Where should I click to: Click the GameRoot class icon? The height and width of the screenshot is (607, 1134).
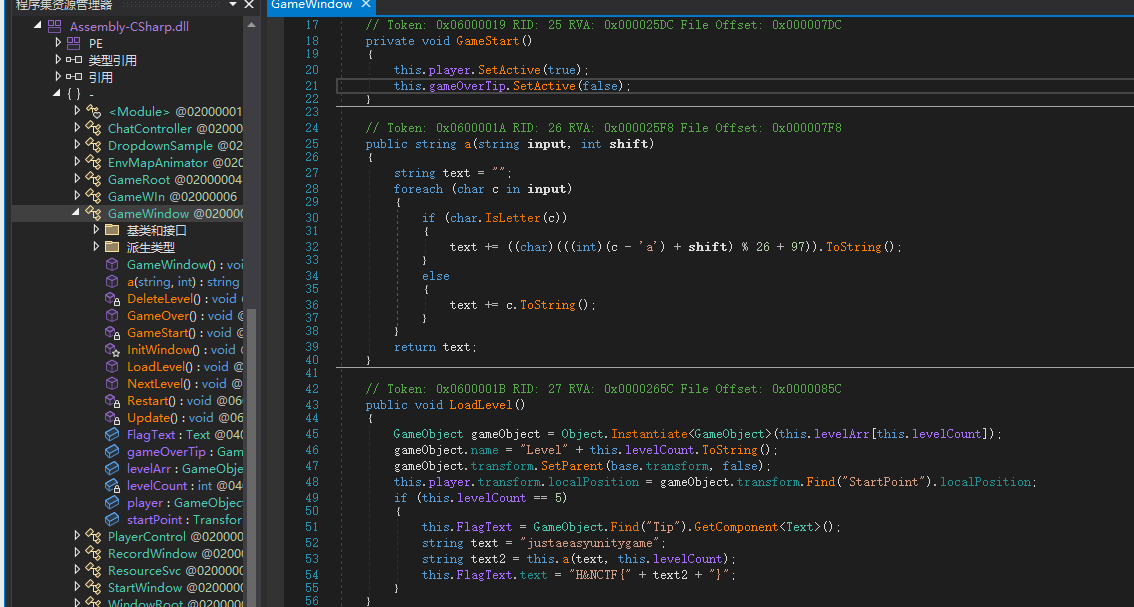(93, 179)
